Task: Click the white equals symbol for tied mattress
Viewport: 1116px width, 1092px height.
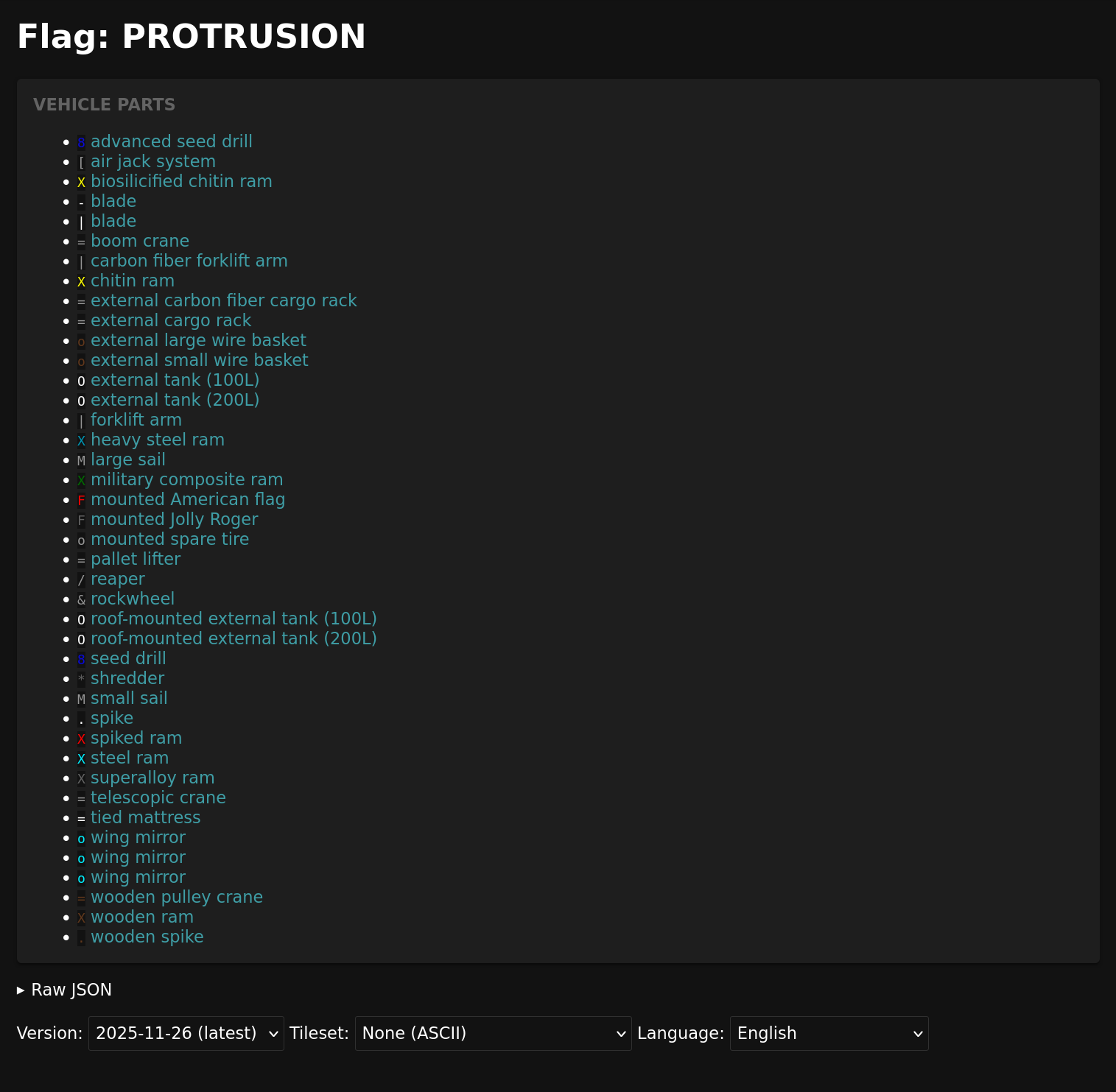Action: pyautogui.click(x=81, y=818)
